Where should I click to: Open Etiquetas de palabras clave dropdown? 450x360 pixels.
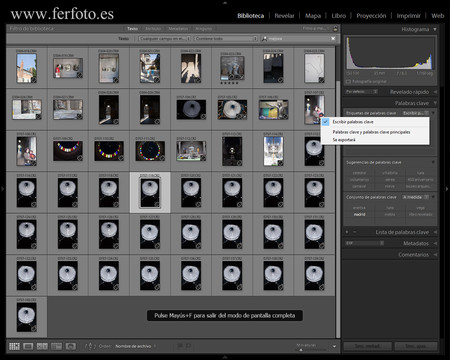click(x=415, y=113)
